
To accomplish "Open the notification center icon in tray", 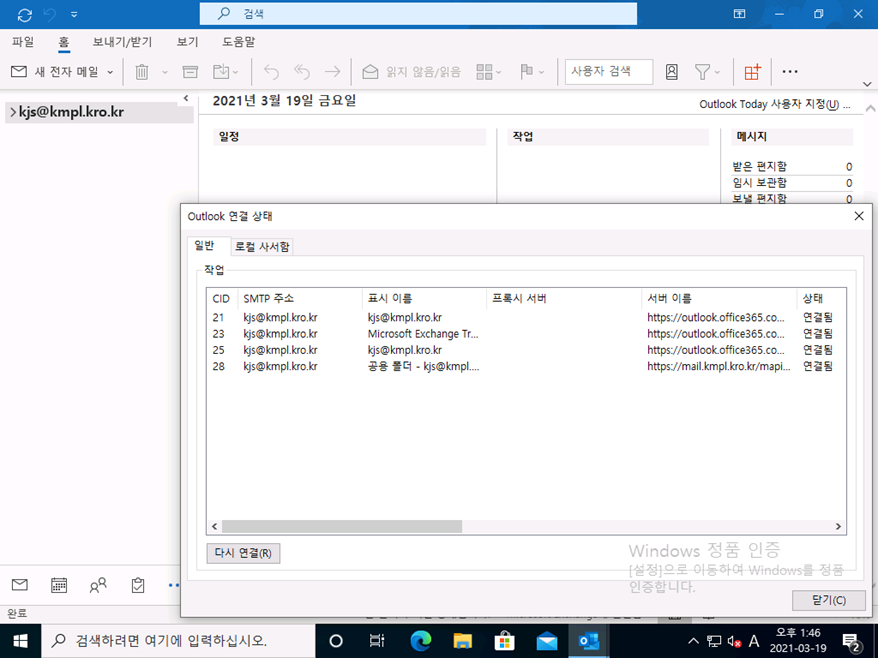I will [x=852, y=641].
